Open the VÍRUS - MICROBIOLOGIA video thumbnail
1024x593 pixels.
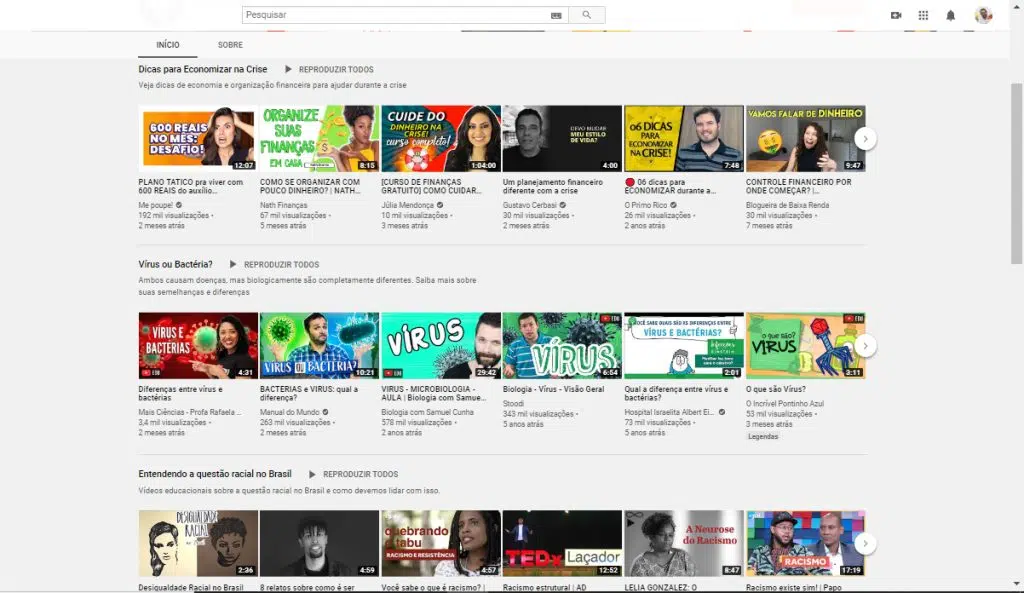(440, 344)
